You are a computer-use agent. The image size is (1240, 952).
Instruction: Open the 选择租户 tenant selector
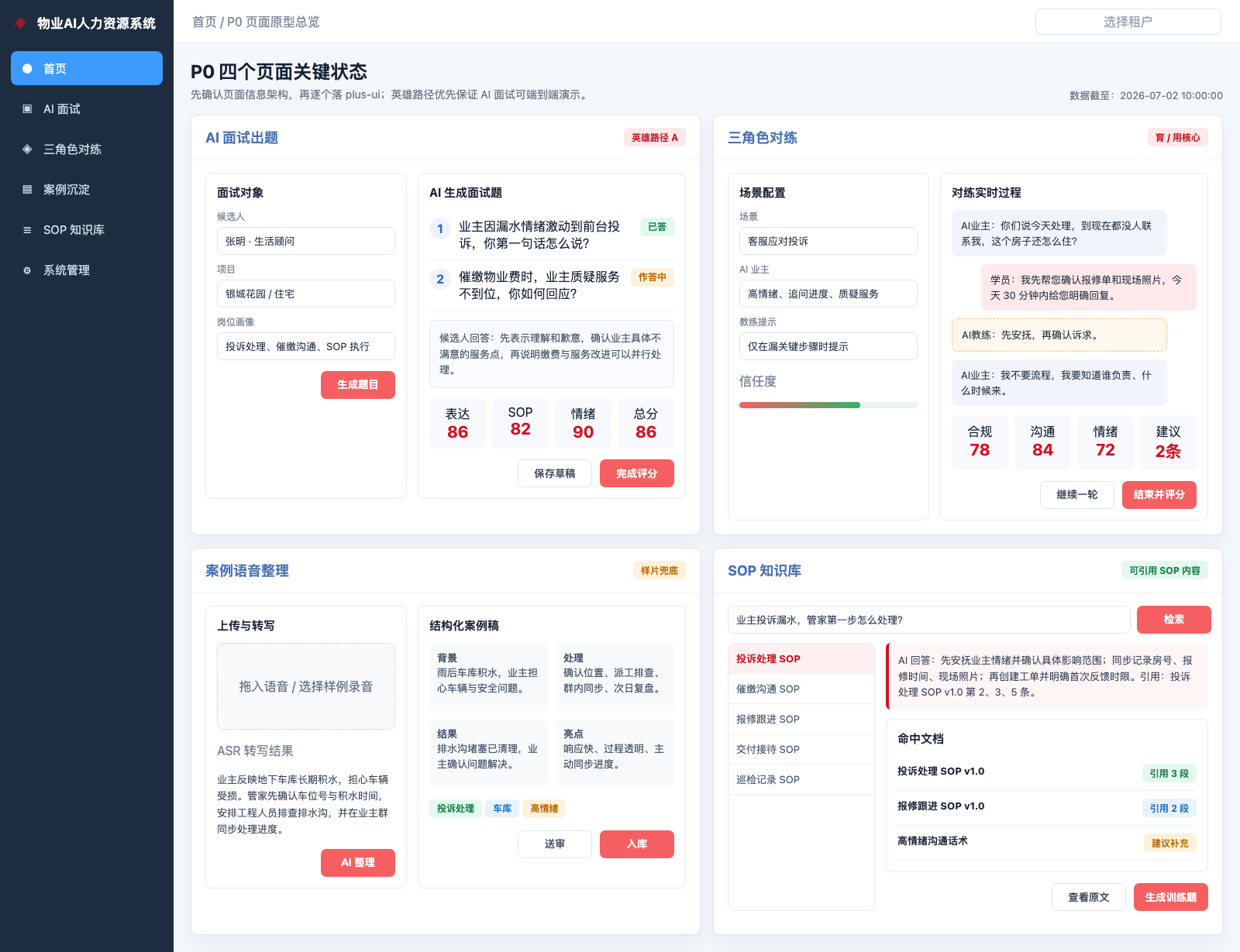click(x=1128, y=22)
